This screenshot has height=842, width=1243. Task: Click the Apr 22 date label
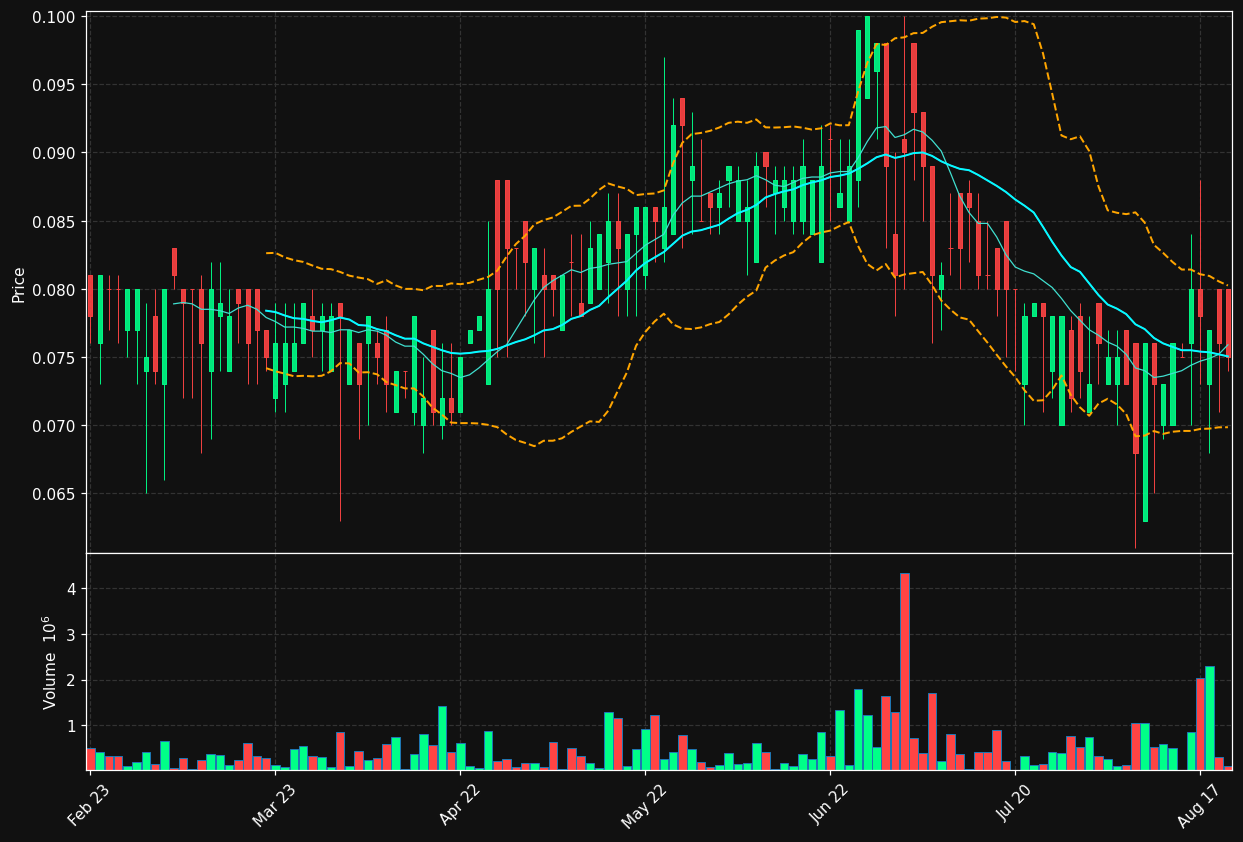460,804
